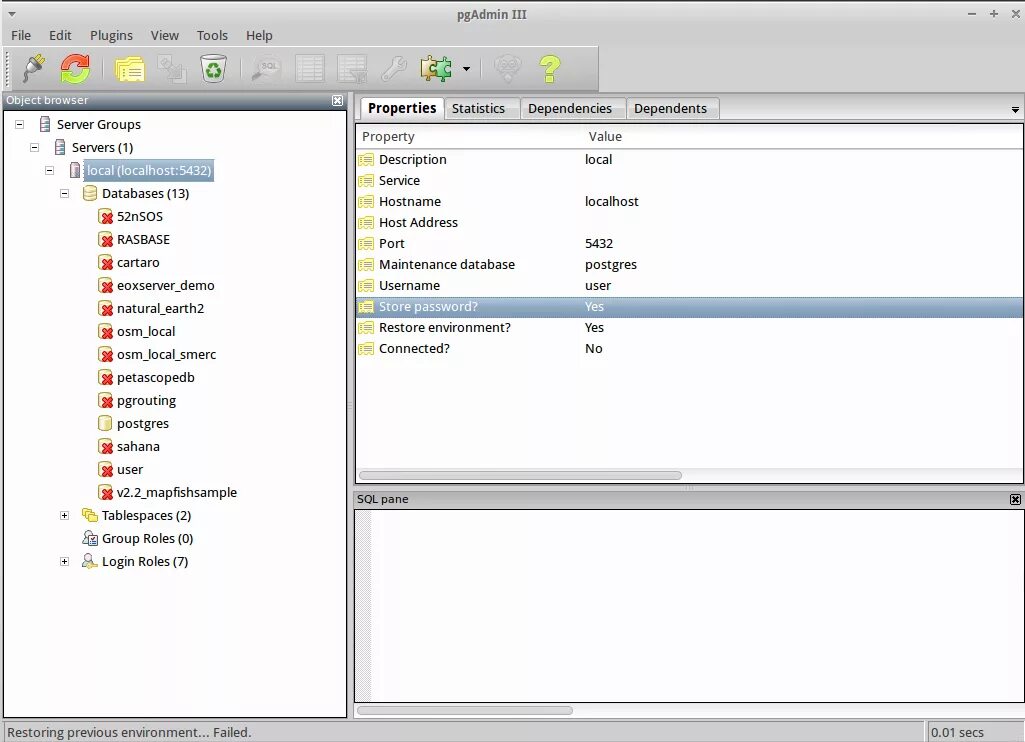The height and width of the screenshot is (742, 1025).
Task: Open the Help menu
Action: (x=259, y=35)
